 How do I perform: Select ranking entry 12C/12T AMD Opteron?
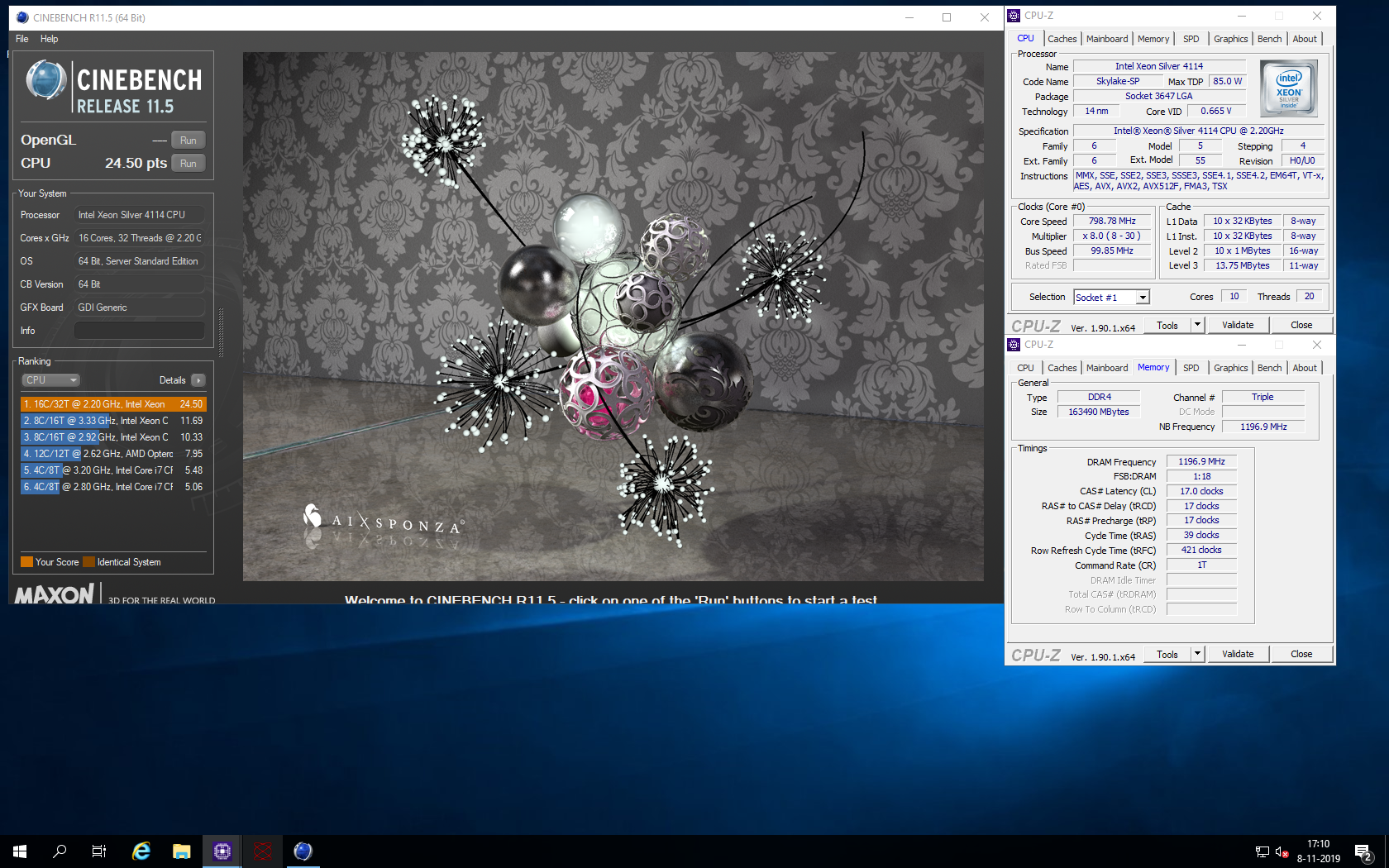[x=113, y=454]
